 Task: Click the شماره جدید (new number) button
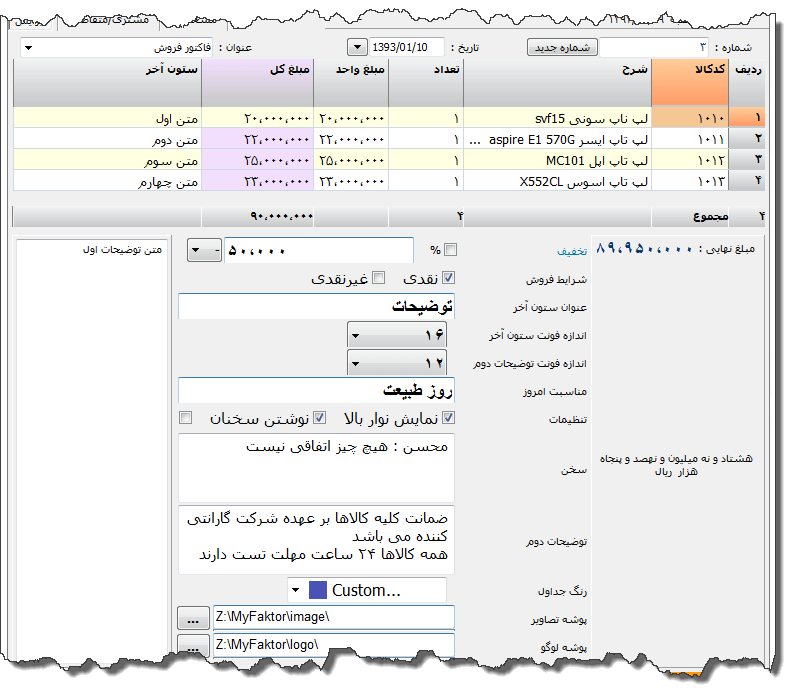pyautogui.click(x=561, y=47)
